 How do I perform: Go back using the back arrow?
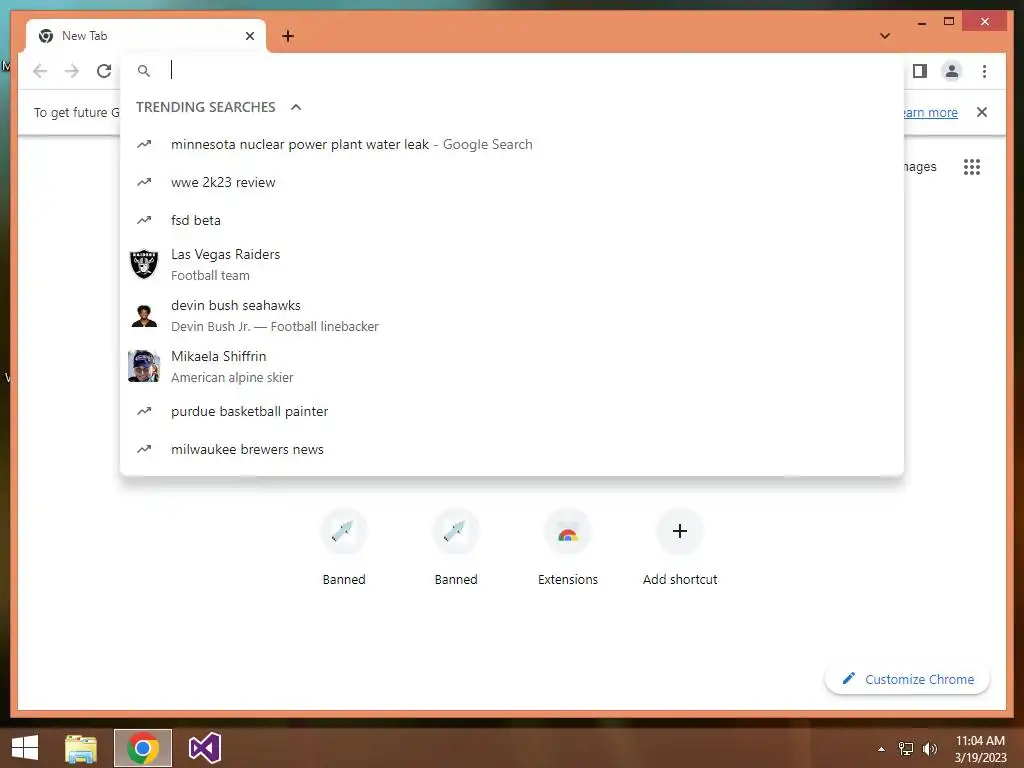click(40, 71)
